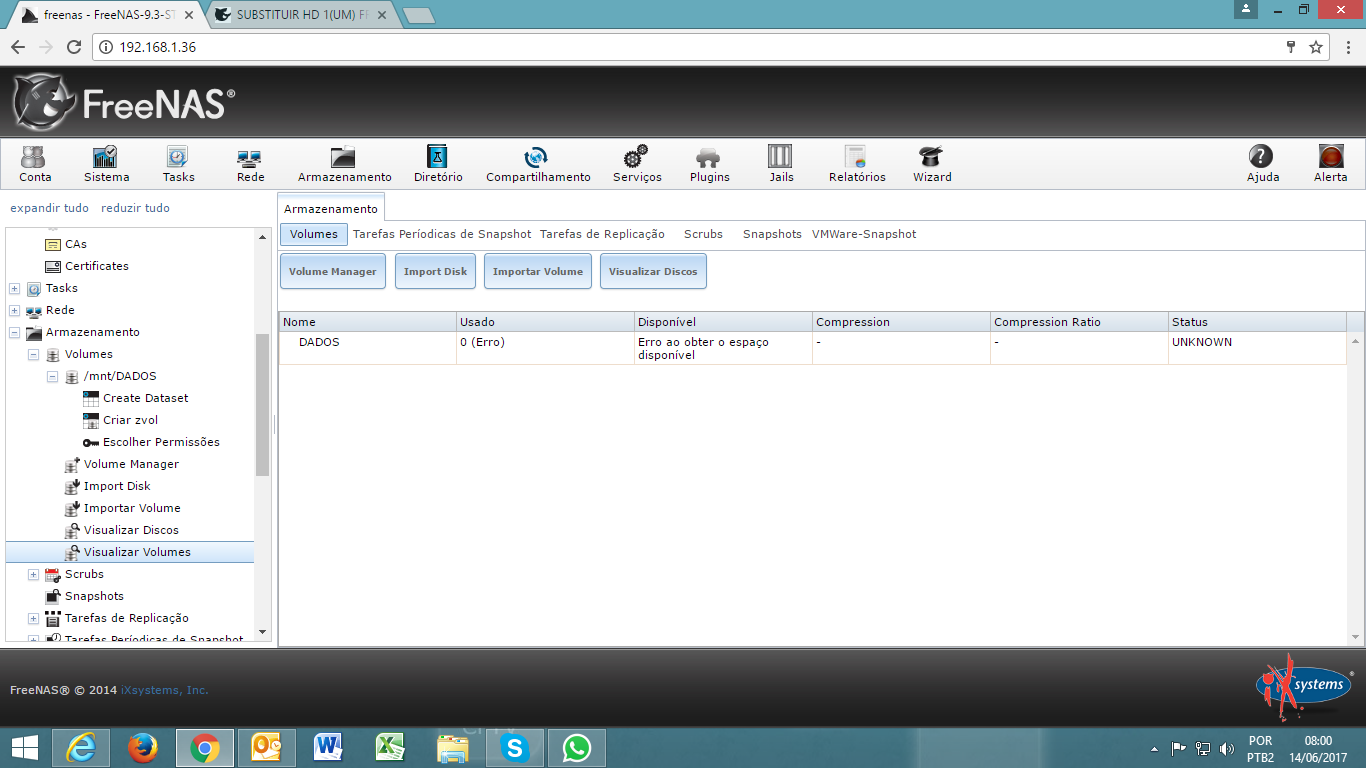Click the FreeNAS logo
Image resolution: width=1366 pixels, height=768 pixels.
pyautogui.click(x=124, y=103)
